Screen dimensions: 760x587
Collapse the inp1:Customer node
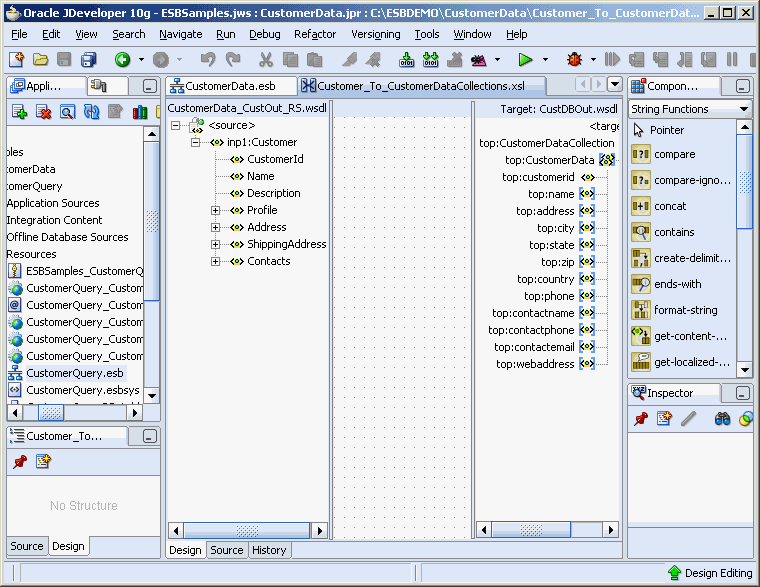195,143
